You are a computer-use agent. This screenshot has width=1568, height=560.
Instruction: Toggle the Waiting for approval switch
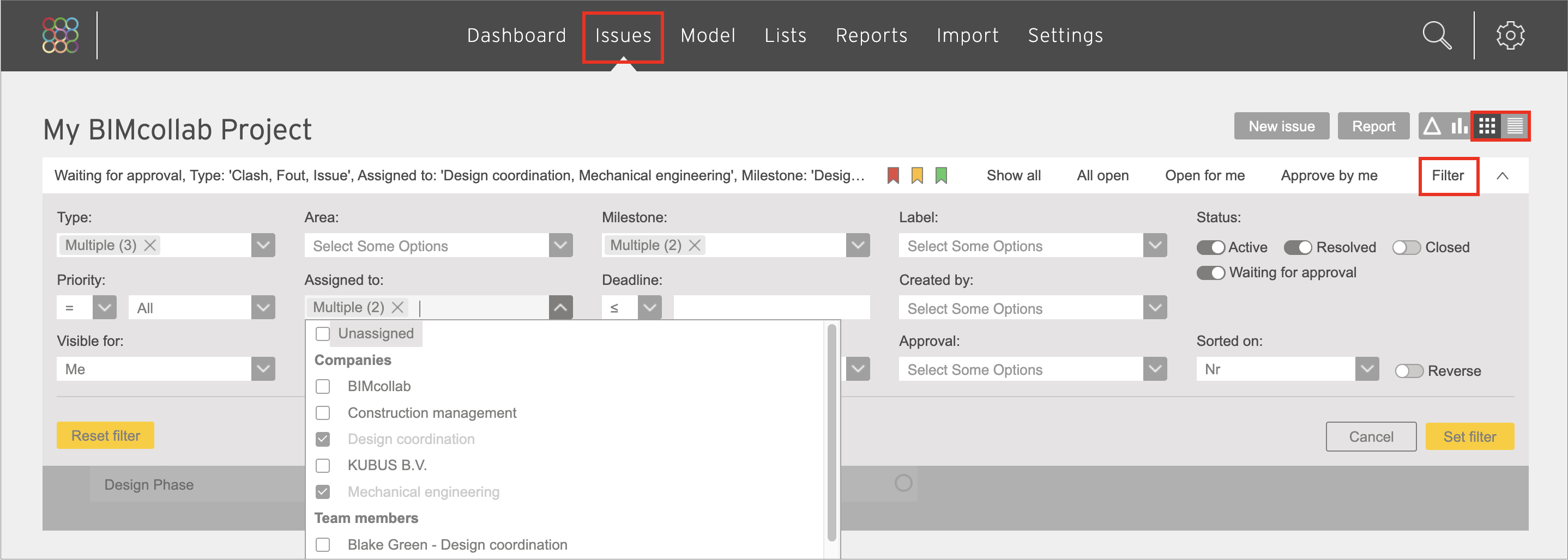tap(1211, 273)
